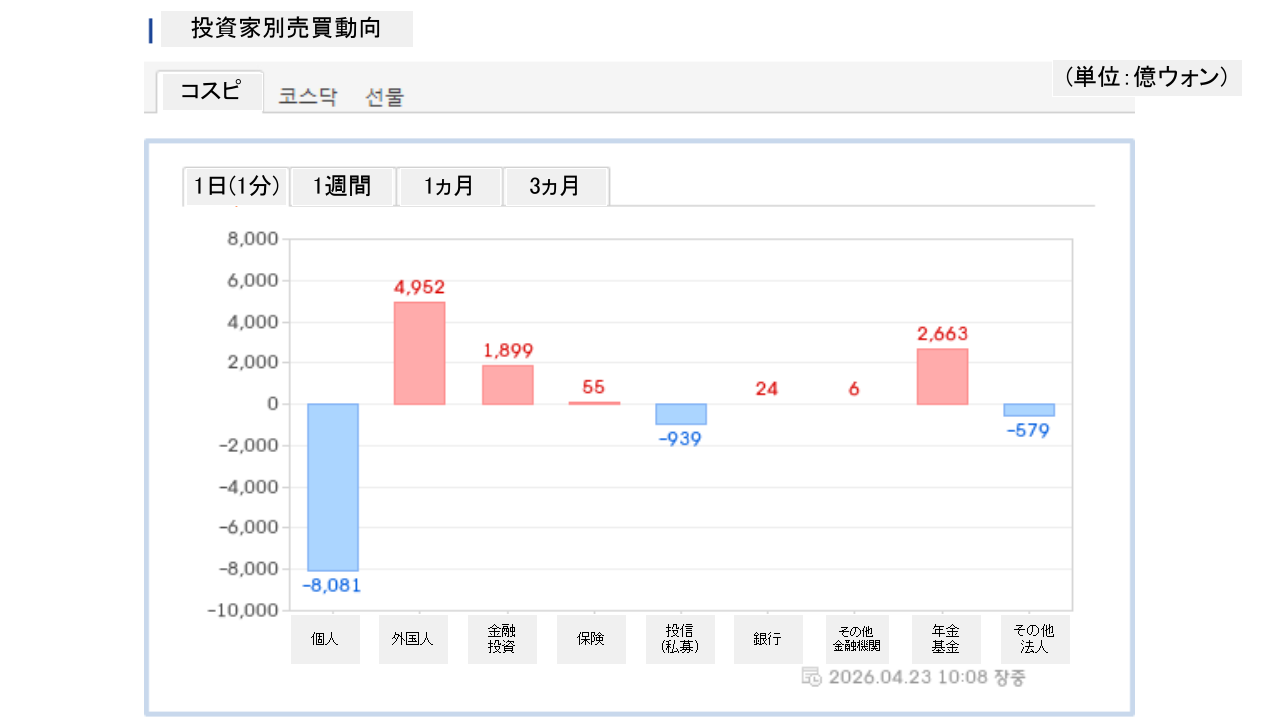The image size is (1280, 720).
Task: Click the 外国人 category label
Action: point(414,639)
